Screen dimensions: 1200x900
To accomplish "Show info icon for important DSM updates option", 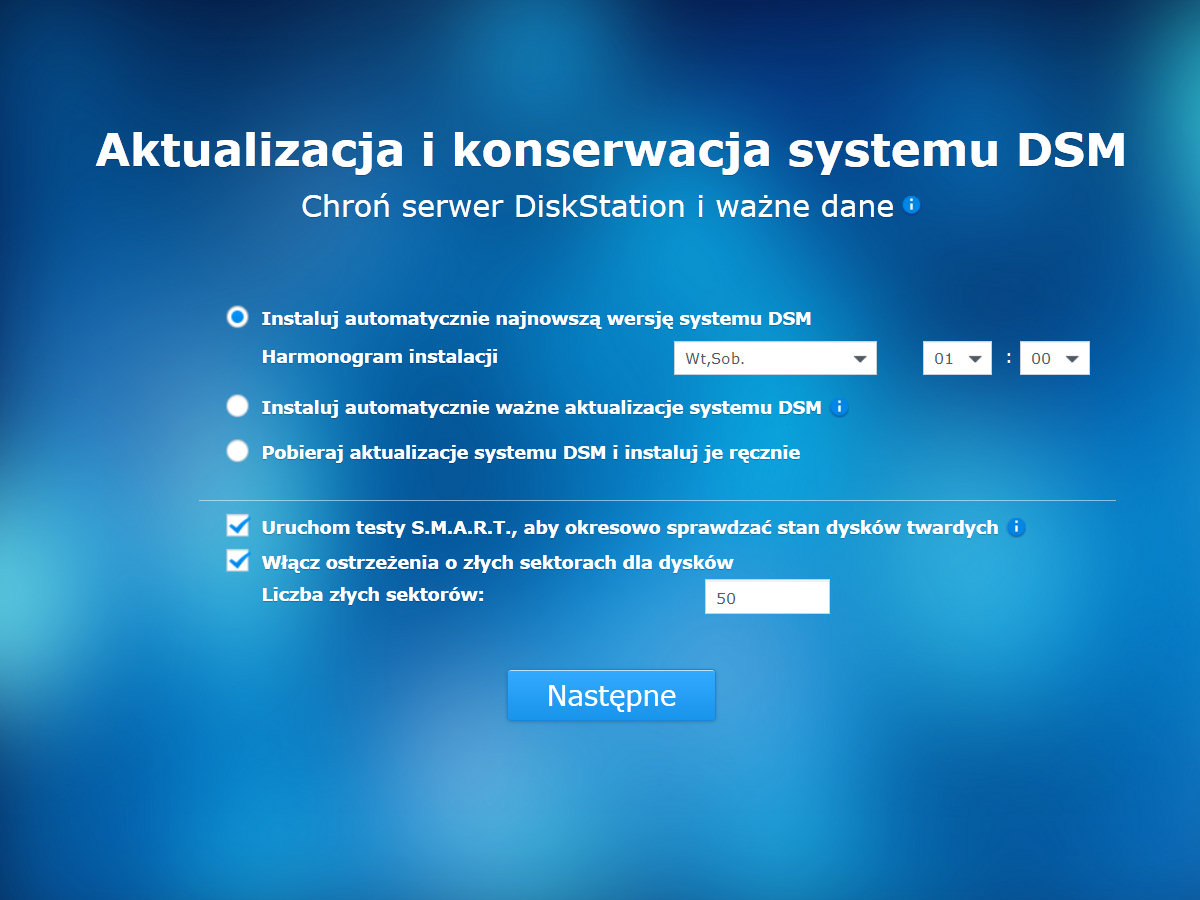I will coord(840,407).
